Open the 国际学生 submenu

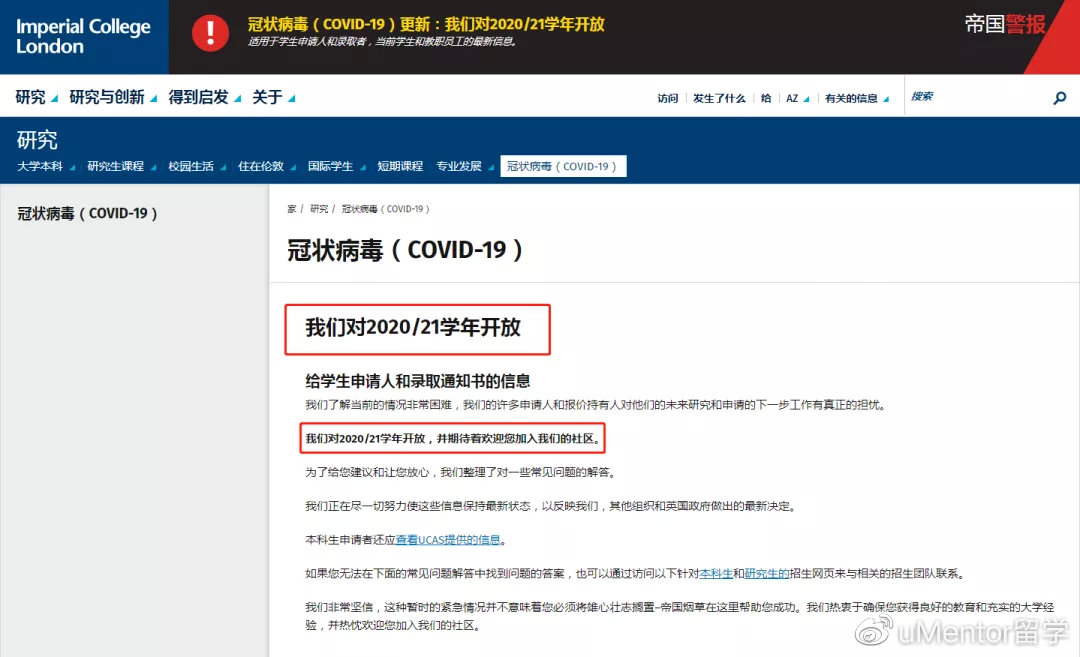coord(337,167)
